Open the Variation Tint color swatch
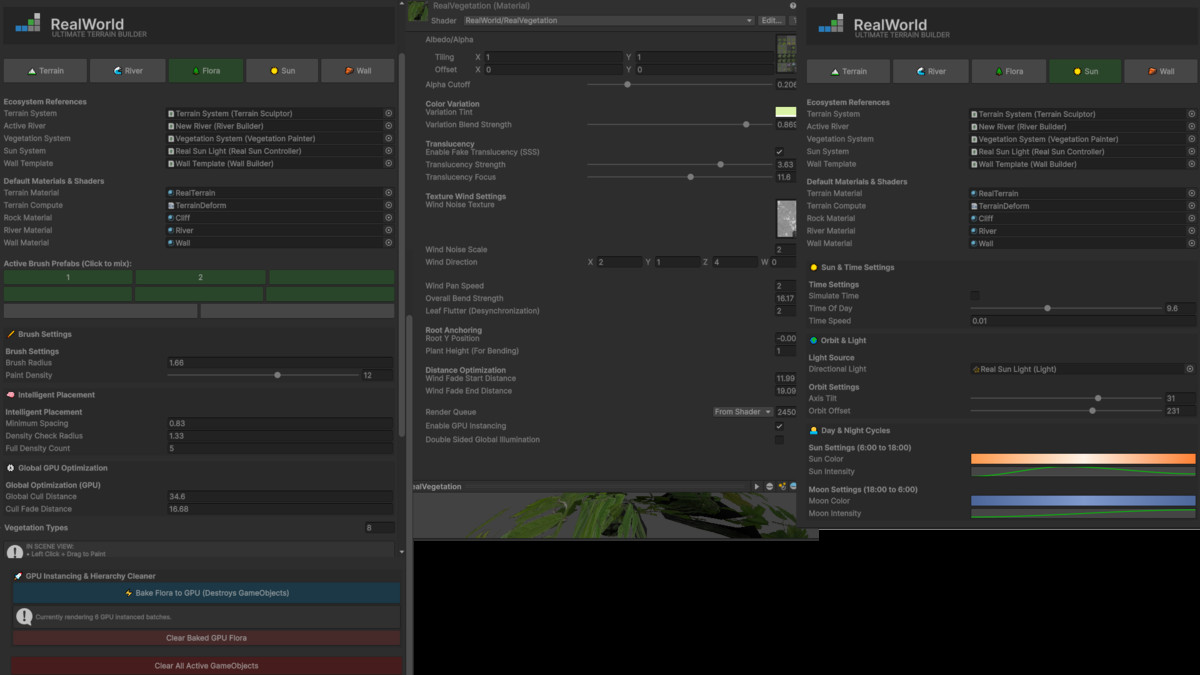This screenshot has width=1200, height=675. tap(786, 113)
